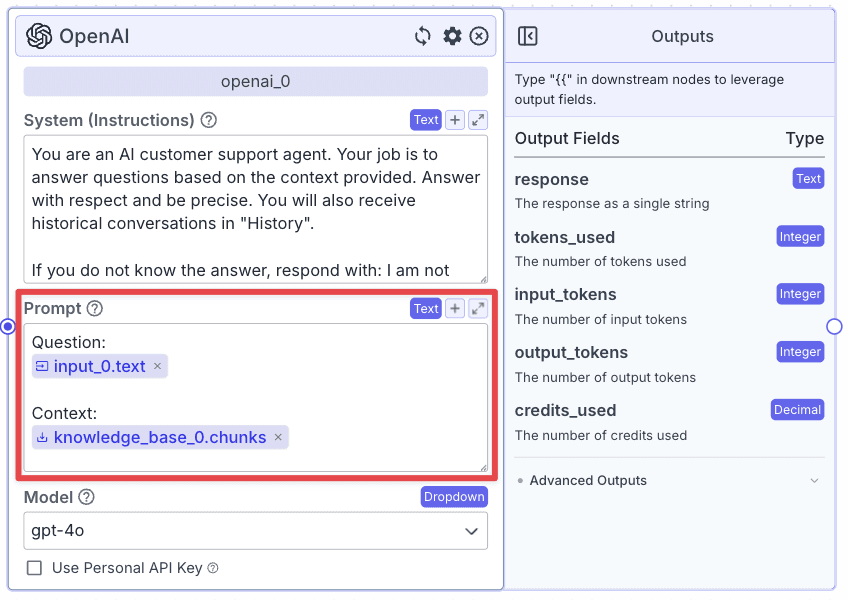Image resolution: width=848 pixels, height=600 pixels.
Task: Click the Integer badge beside output_tokens
Action: point(800,352)
